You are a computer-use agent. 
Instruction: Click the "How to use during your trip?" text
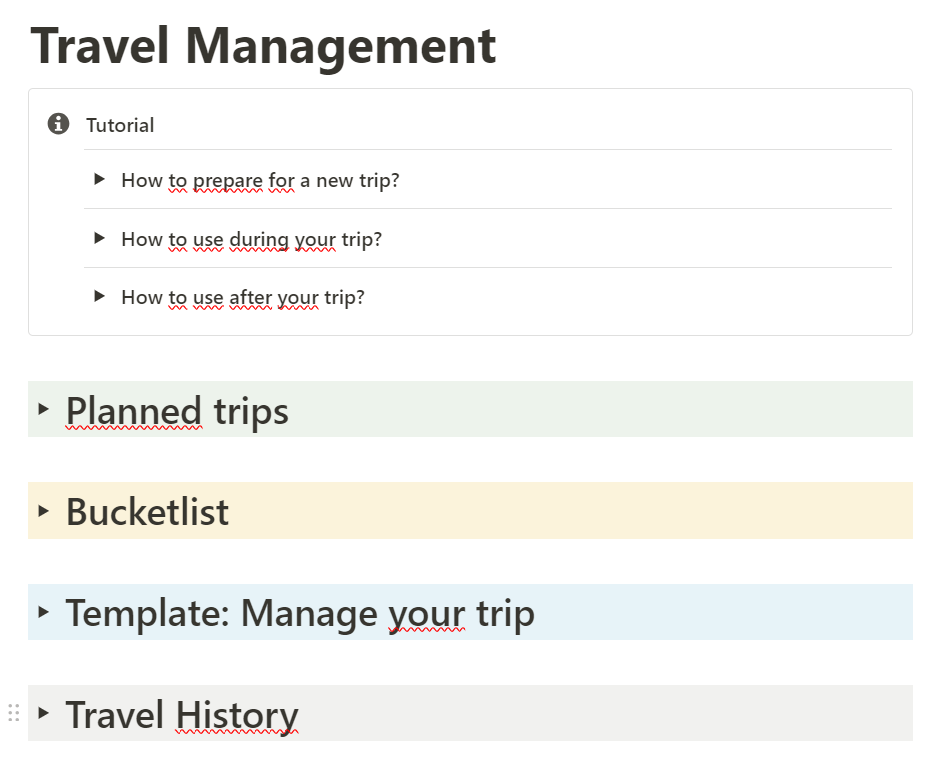(251, 239)
